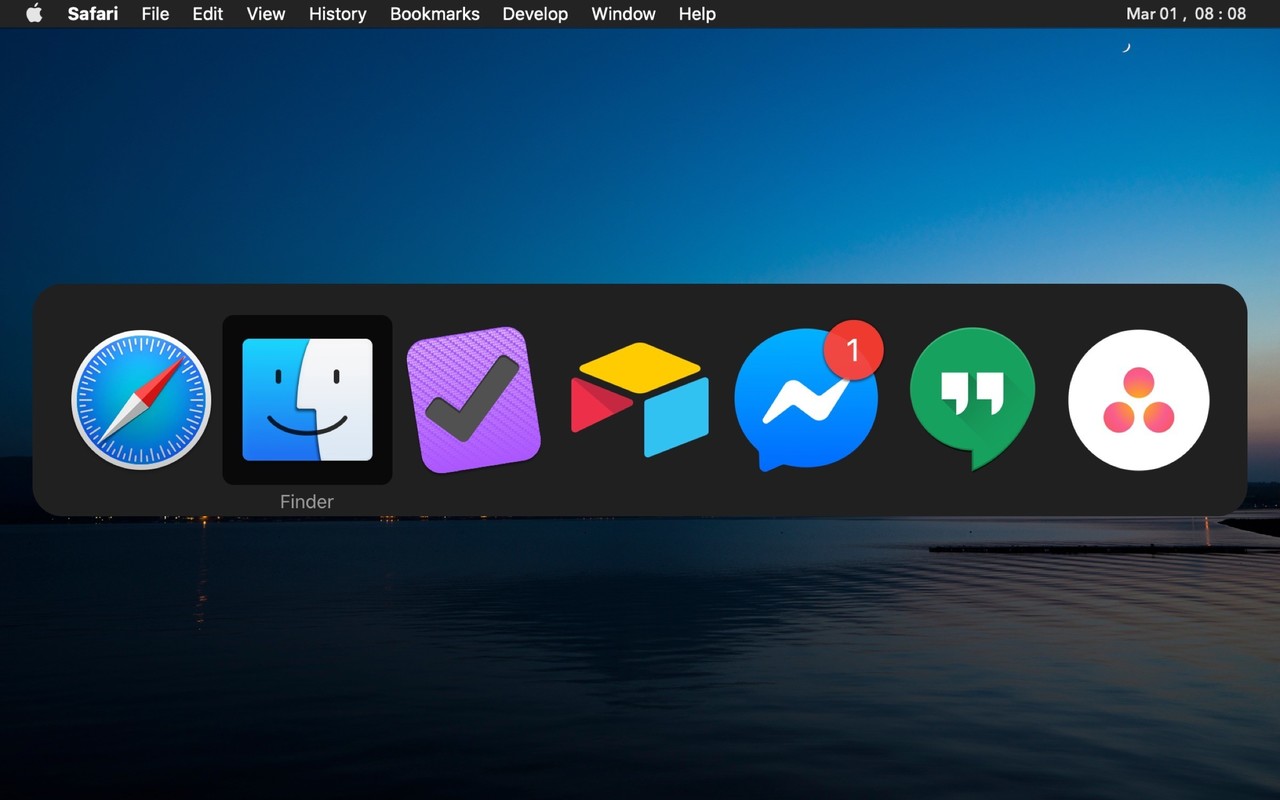Open the Asana app icon
1280x800 pixels.
[x=1139, y=400]
